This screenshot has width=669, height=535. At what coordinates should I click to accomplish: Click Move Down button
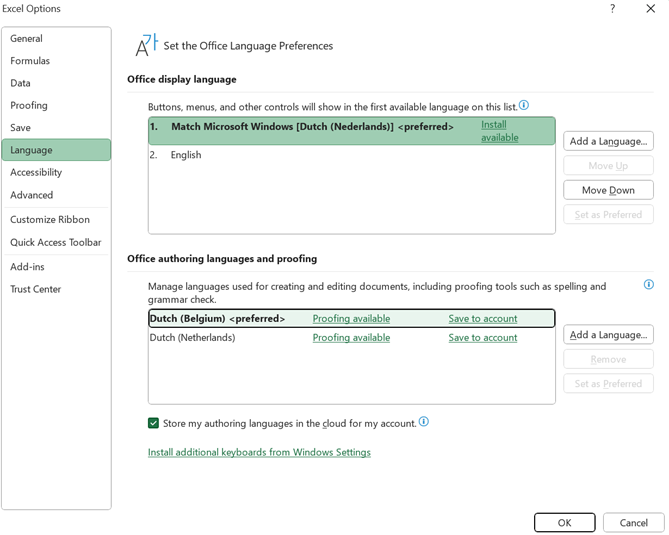(608, 190)
